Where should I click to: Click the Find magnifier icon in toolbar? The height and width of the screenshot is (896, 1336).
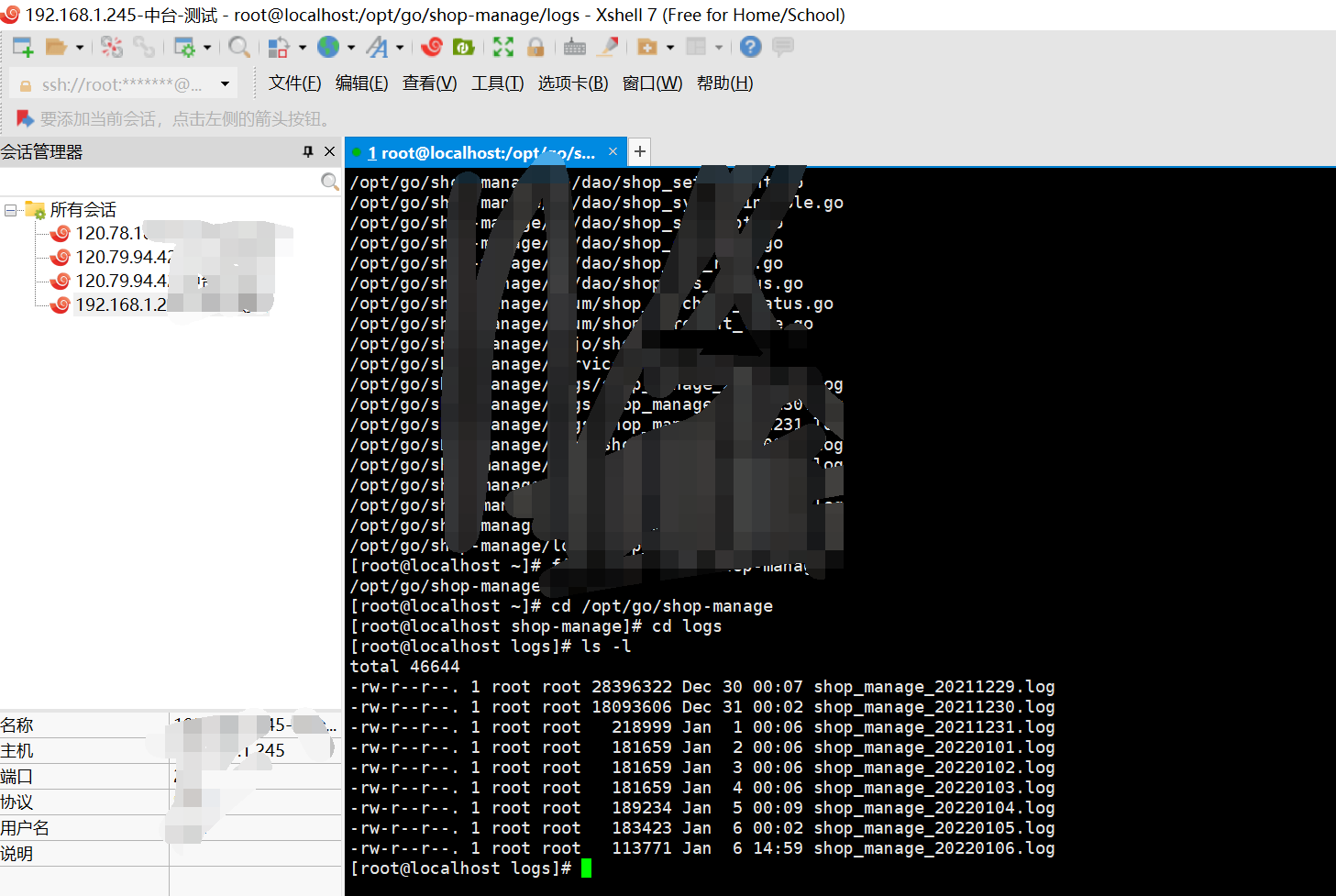(239, 47)
